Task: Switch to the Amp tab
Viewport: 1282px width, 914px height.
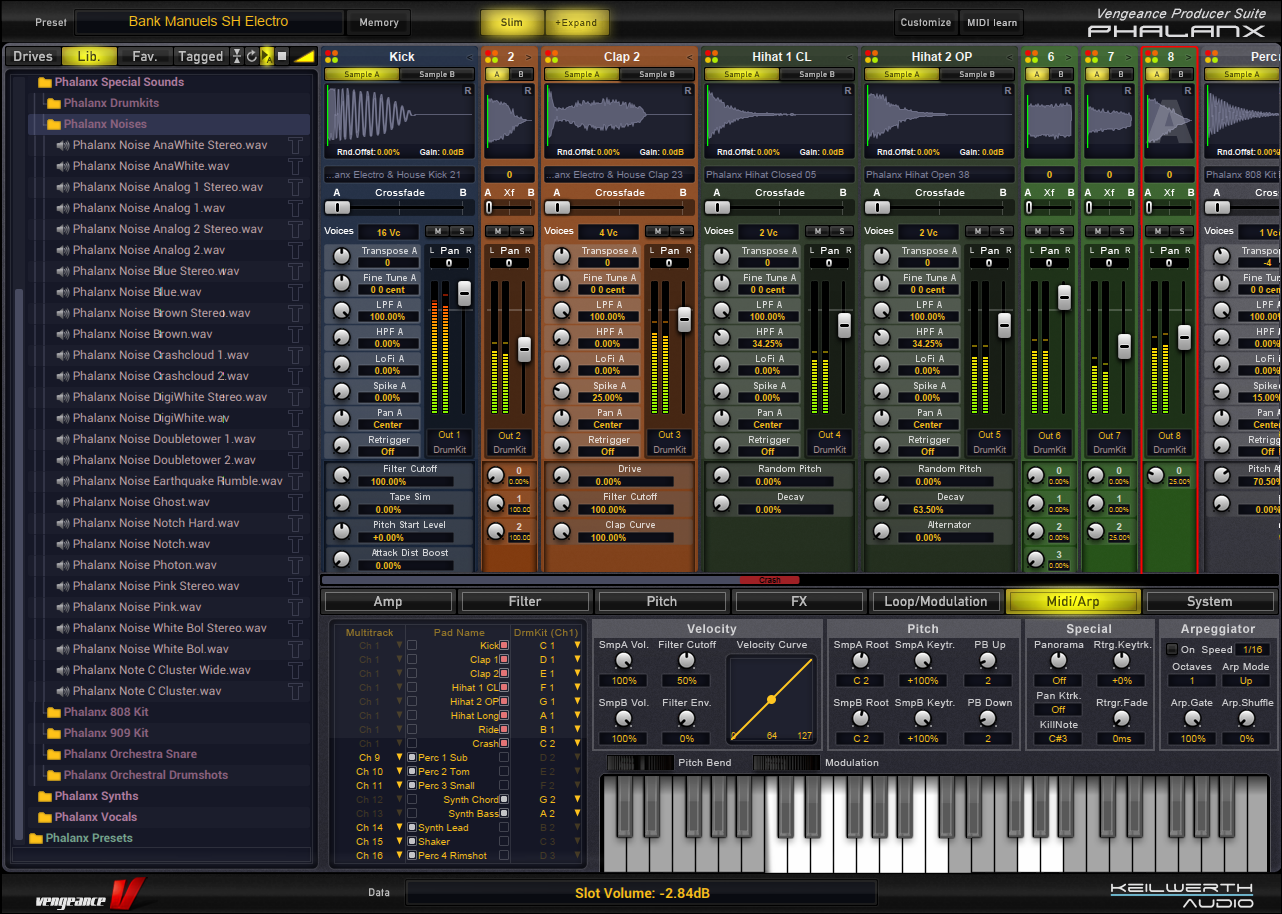Action: (388, 602)
